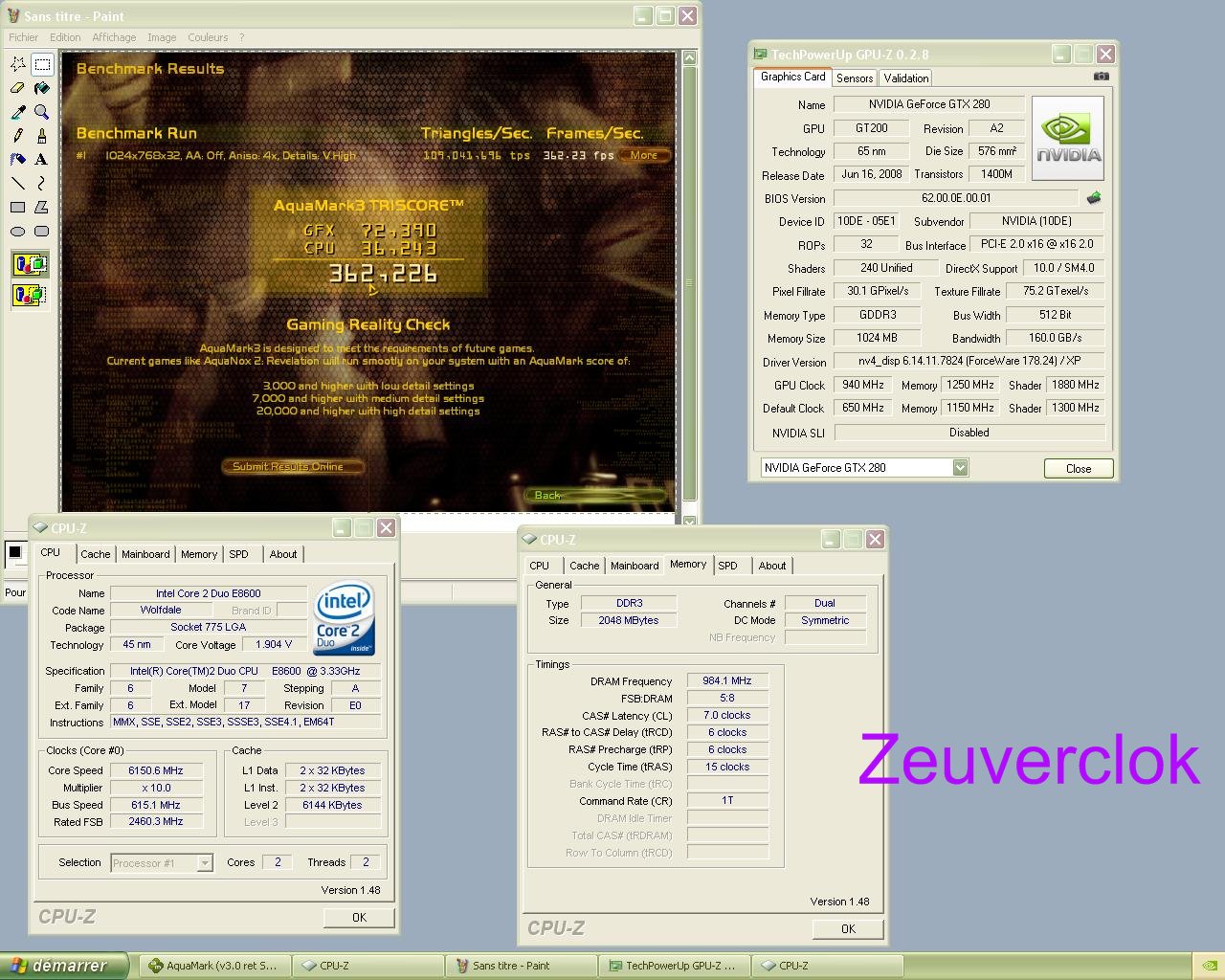The height and width of the screenshot is (980, 1225).
Task: Open About tab in left CPU-Z window
Action: 282,554
